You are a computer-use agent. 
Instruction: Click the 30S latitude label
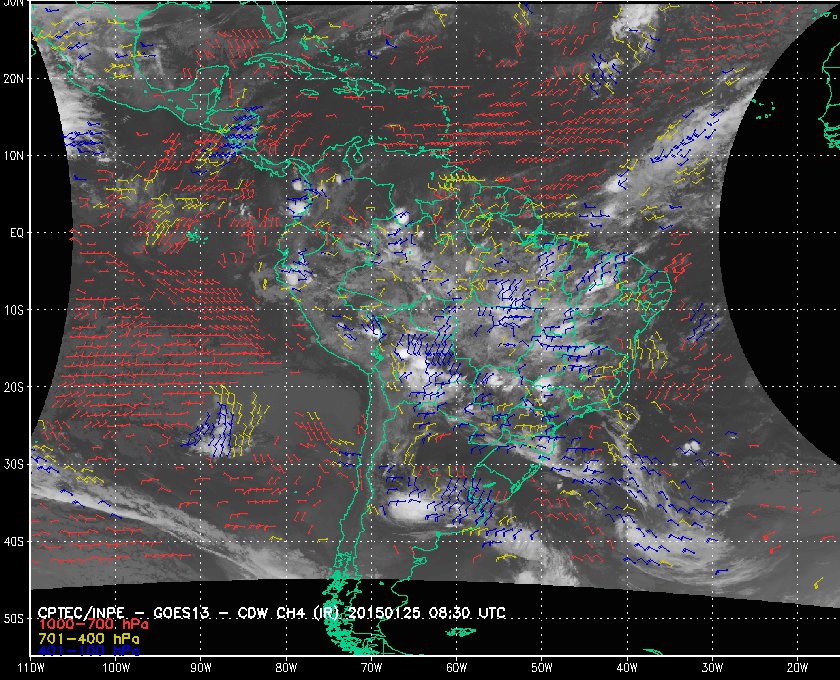point(14,465)
